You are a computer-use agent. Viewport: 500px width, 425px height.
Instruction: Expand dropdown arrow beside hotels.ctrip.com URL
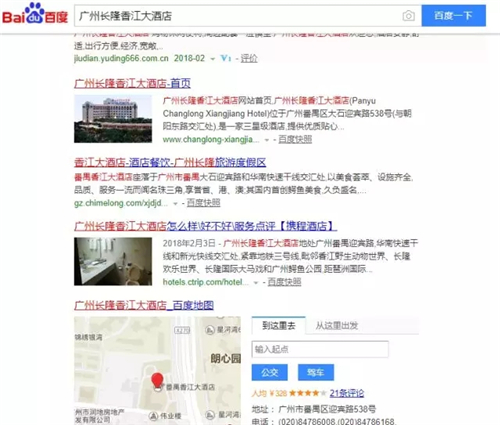256,283
